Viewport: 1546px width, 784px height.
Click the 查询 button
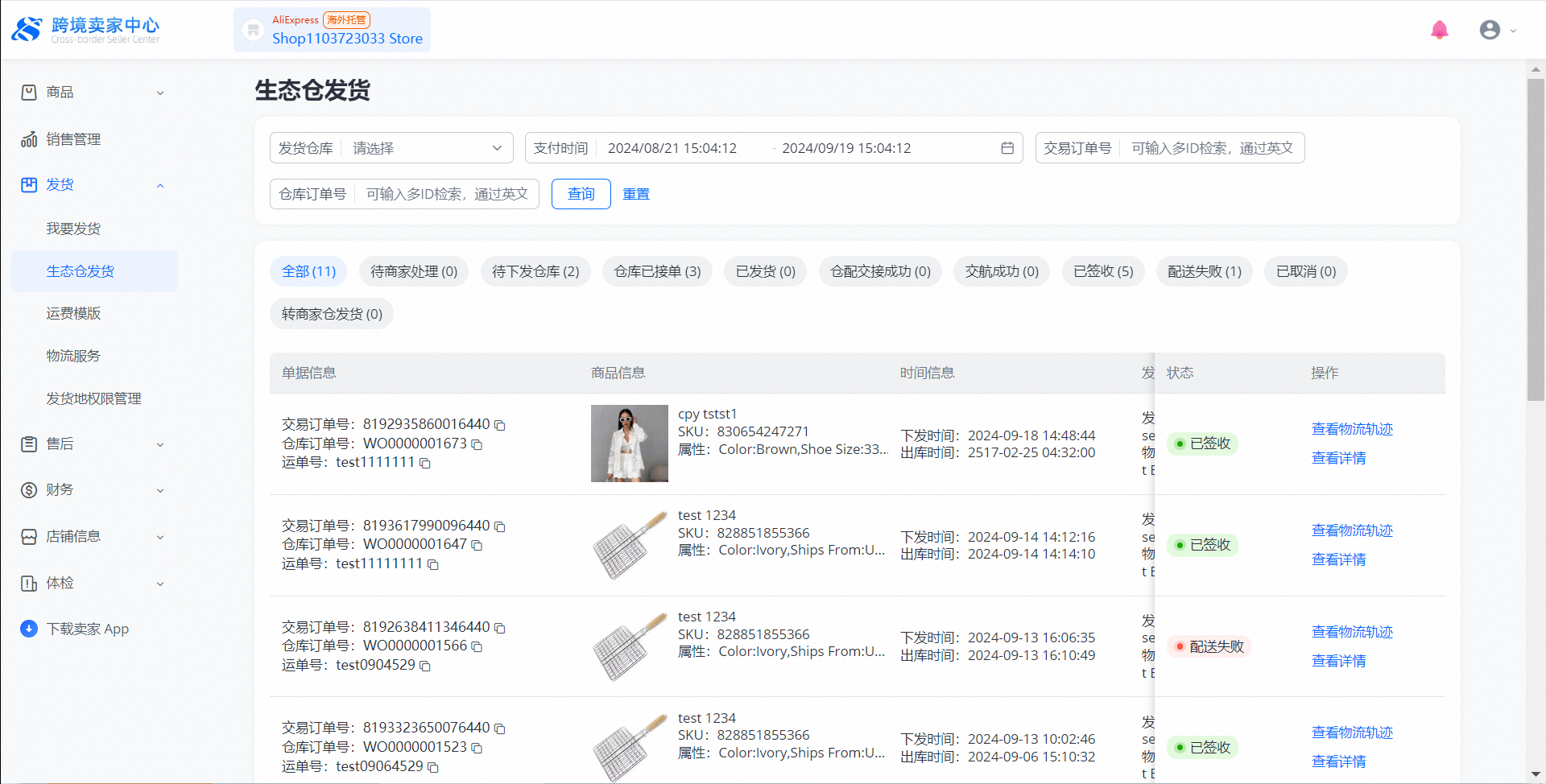tap(581, 194)
